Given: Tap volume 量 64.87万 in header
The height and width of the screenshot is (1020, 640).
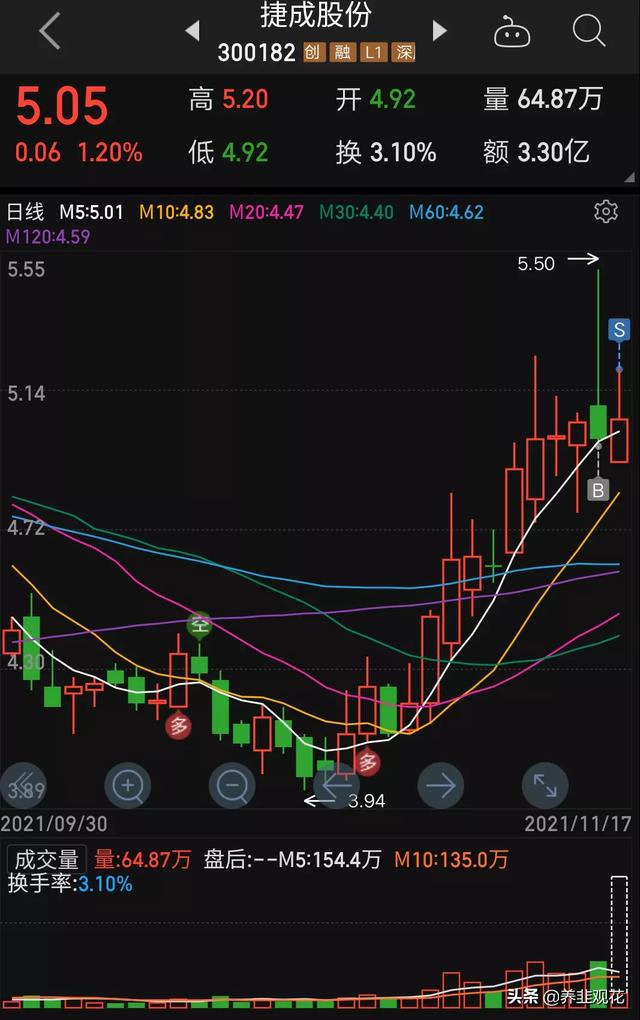Looking at the screenshot, I should pos(542,100).
